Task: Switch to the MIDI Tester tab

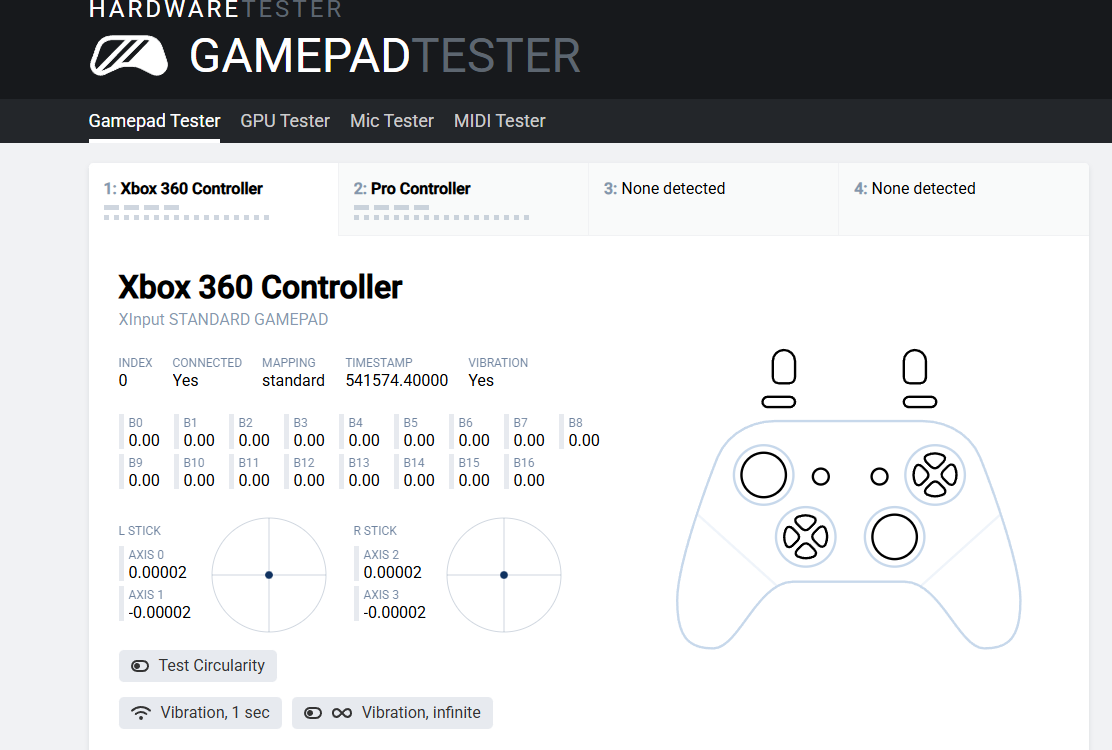Action: (x=499, y=121)
